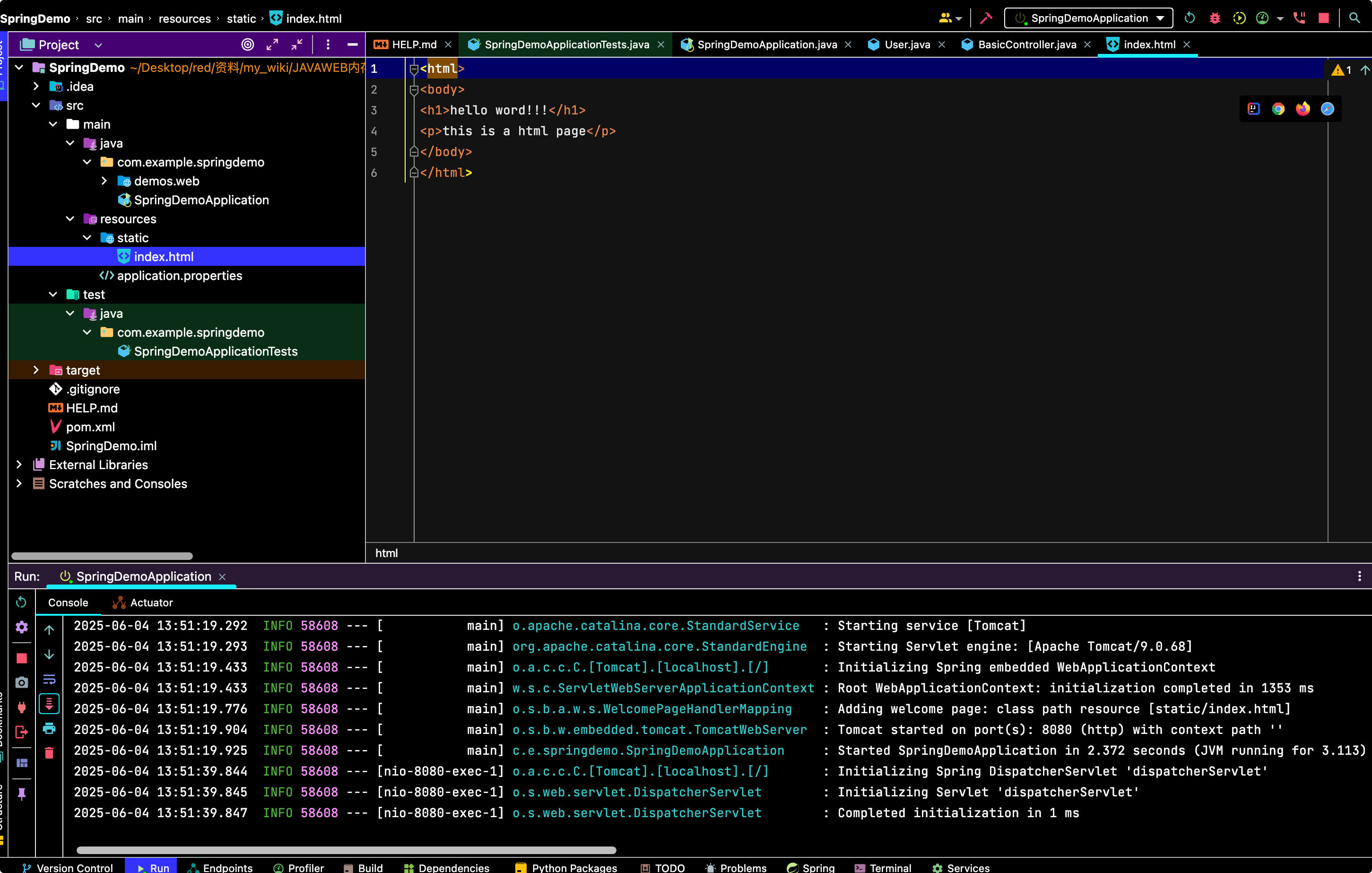Print console output using printer icon
The height and width of the screenshot is (873, 1372).
(49, 728)
